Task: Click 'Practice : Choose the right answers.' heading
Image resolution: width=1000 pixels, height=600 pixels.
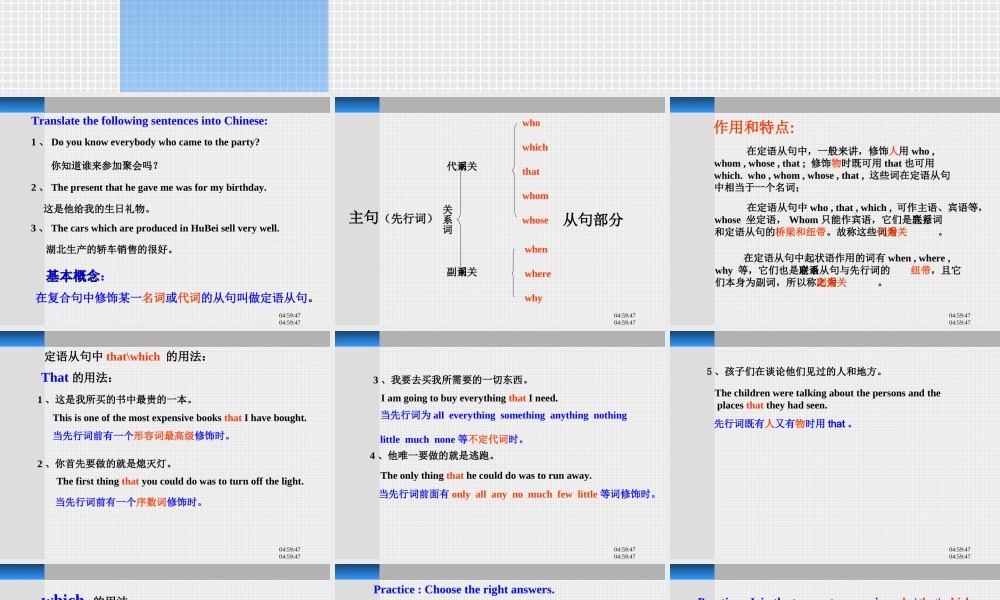Action: 464,590
